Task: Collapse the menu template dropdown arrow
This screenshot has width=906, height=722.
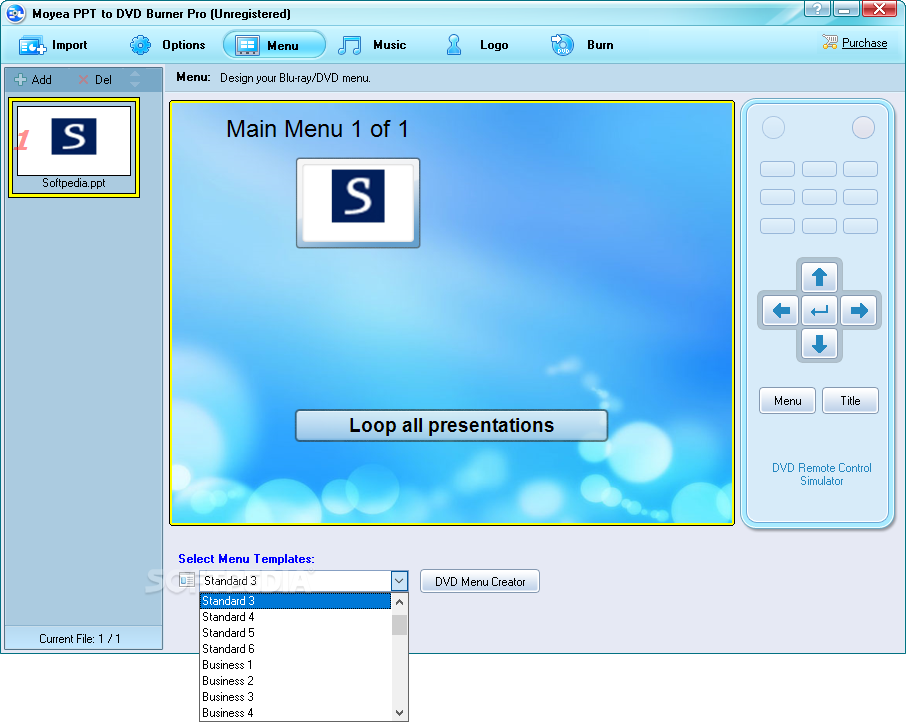Action: 399,580
